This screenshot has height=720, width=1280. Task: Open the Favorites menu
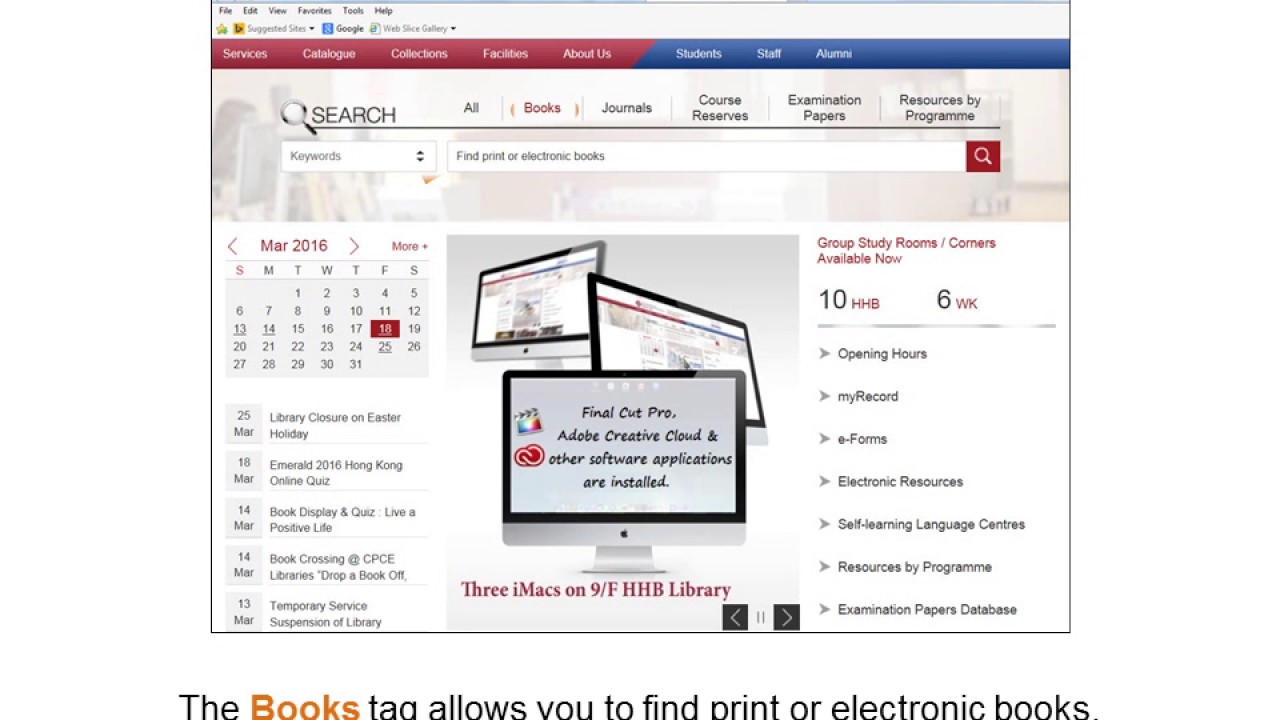click(314, 11)
